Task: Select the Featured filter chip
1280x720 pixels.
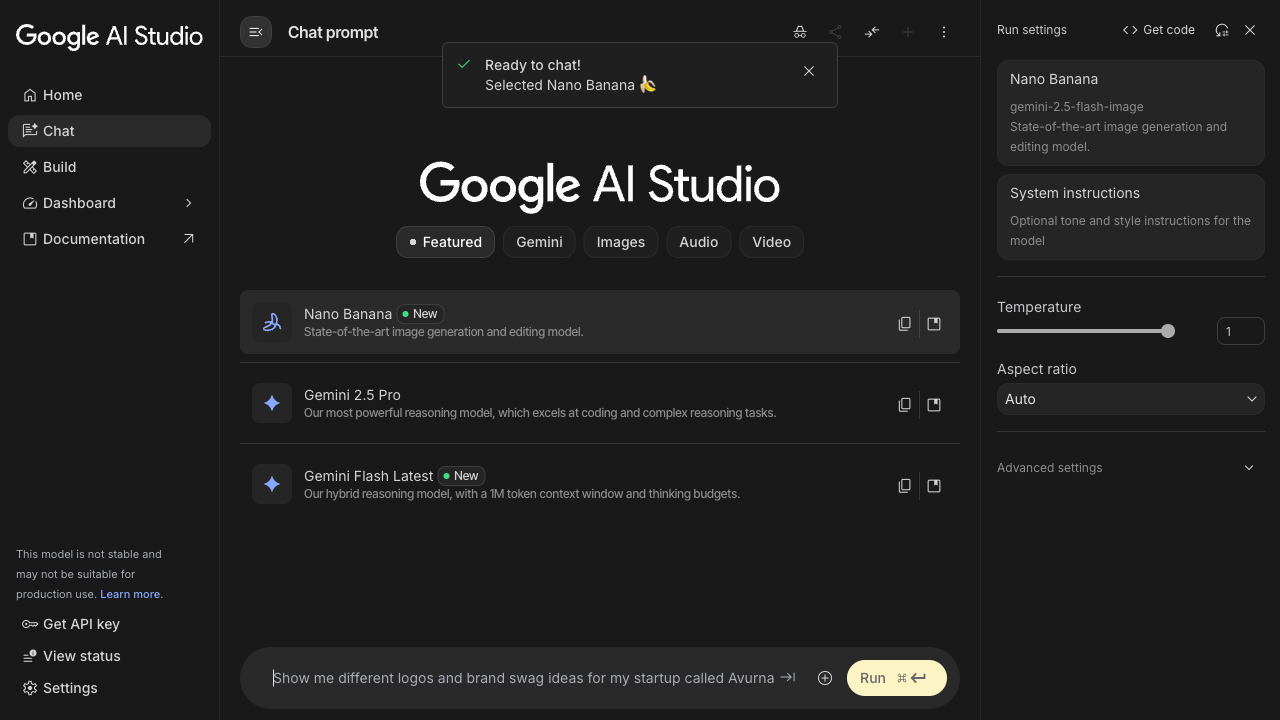Action: click(x=445, y=242)
